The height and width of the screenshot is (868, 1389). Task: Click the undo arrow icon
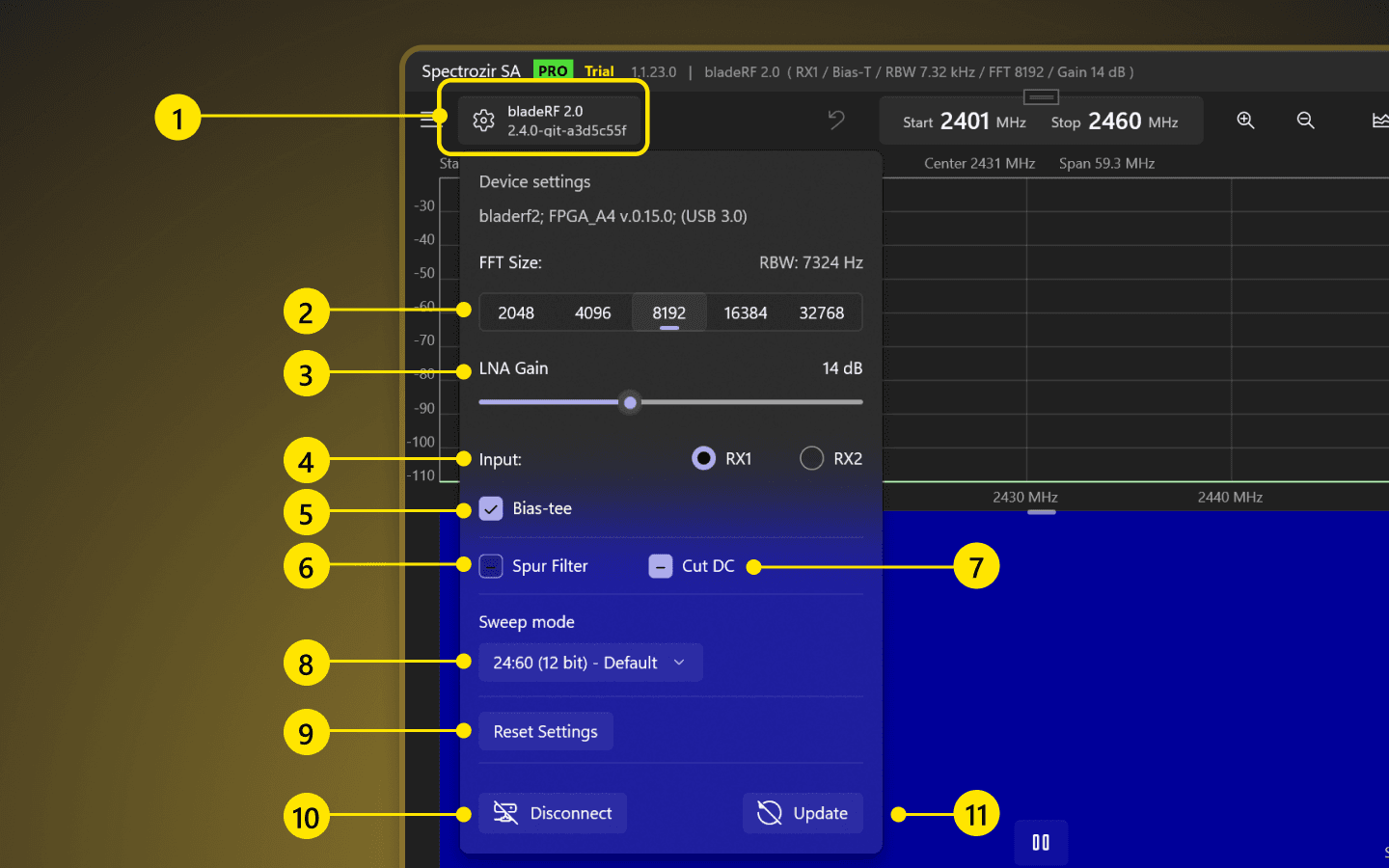tap(836, 120)
